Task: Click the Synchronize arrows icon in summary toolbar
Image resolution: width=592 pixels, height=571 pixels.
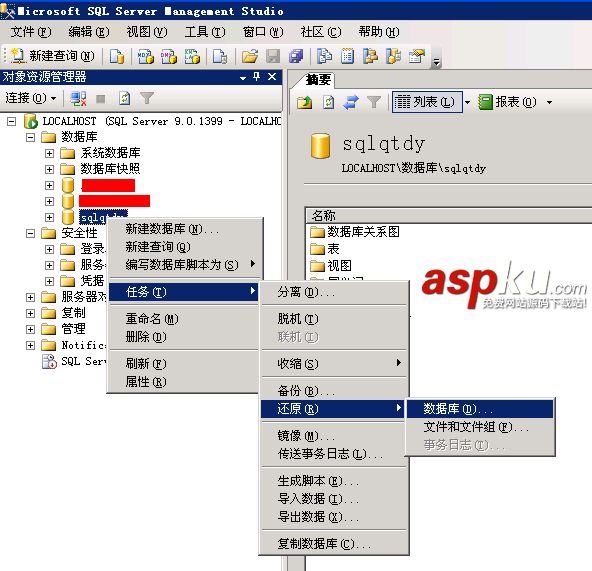Action: click(351, 102)
